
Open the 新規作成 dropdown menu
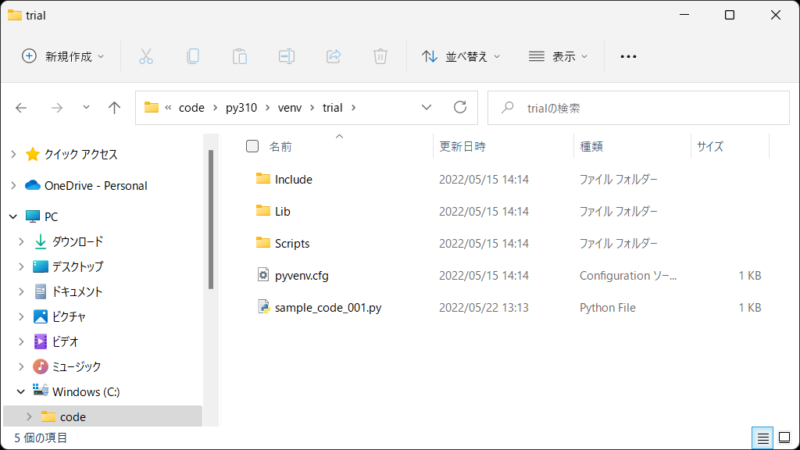(63, 56)
